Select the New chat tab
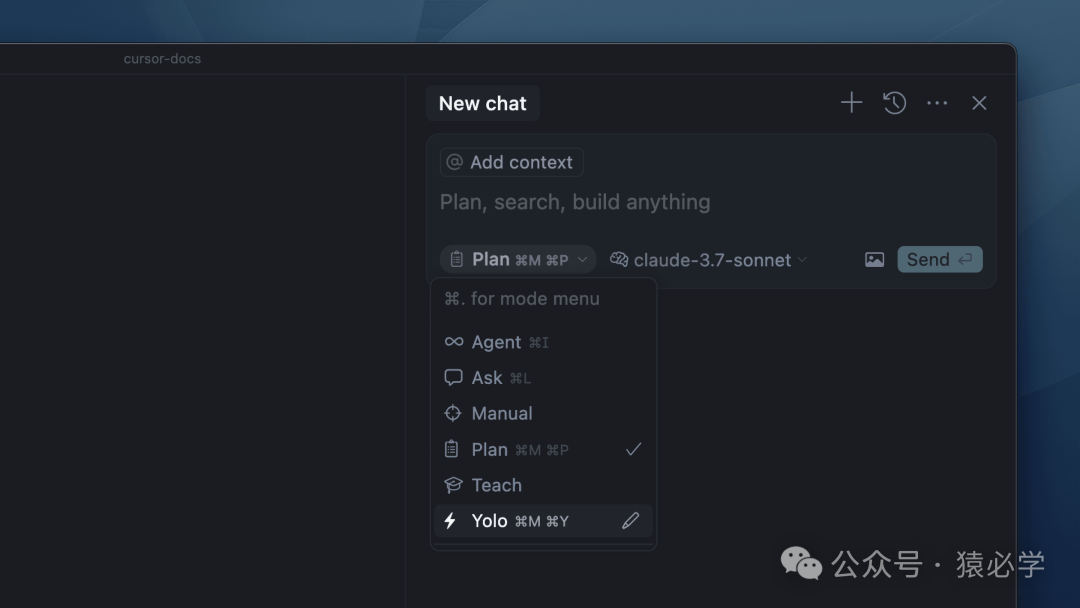The height and width of the screenshot is (608, 1080). 482,103
